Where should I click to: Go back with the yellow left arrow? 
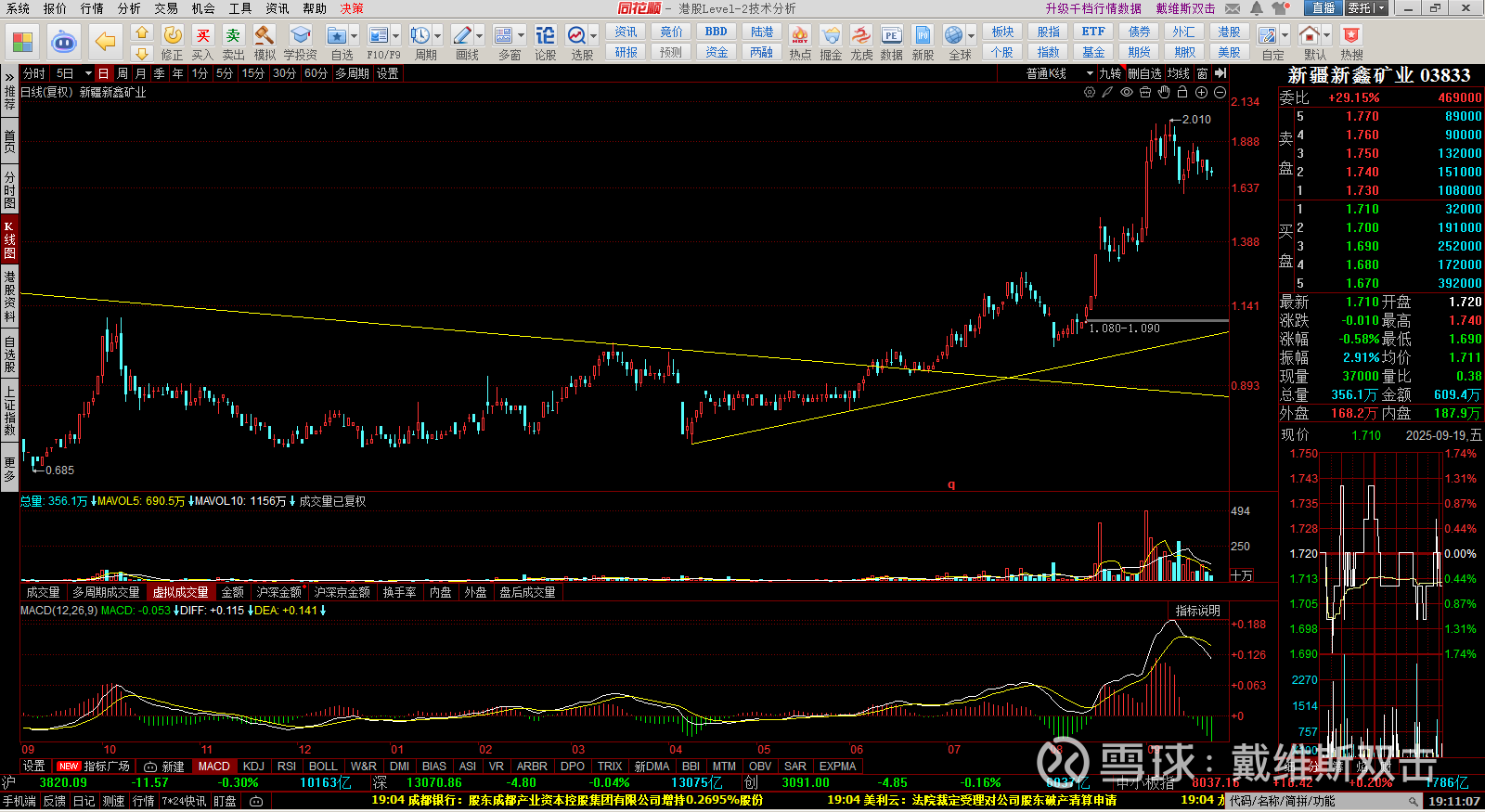106,42
